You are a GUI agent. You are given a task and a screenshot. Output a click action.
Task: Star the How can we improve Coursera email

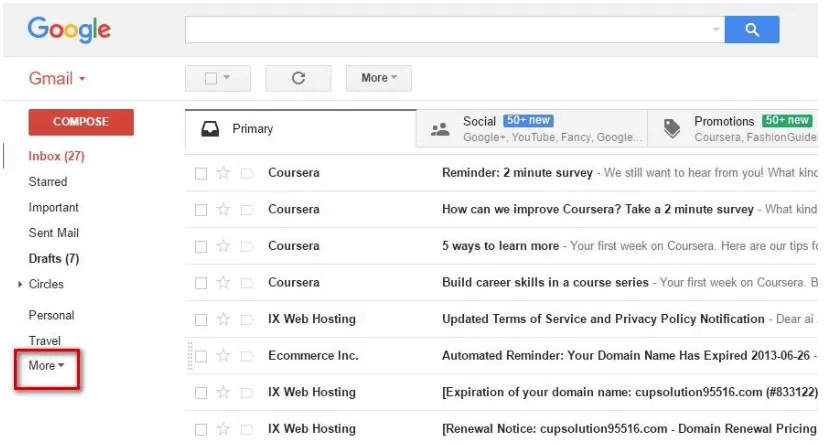(223, 209)
